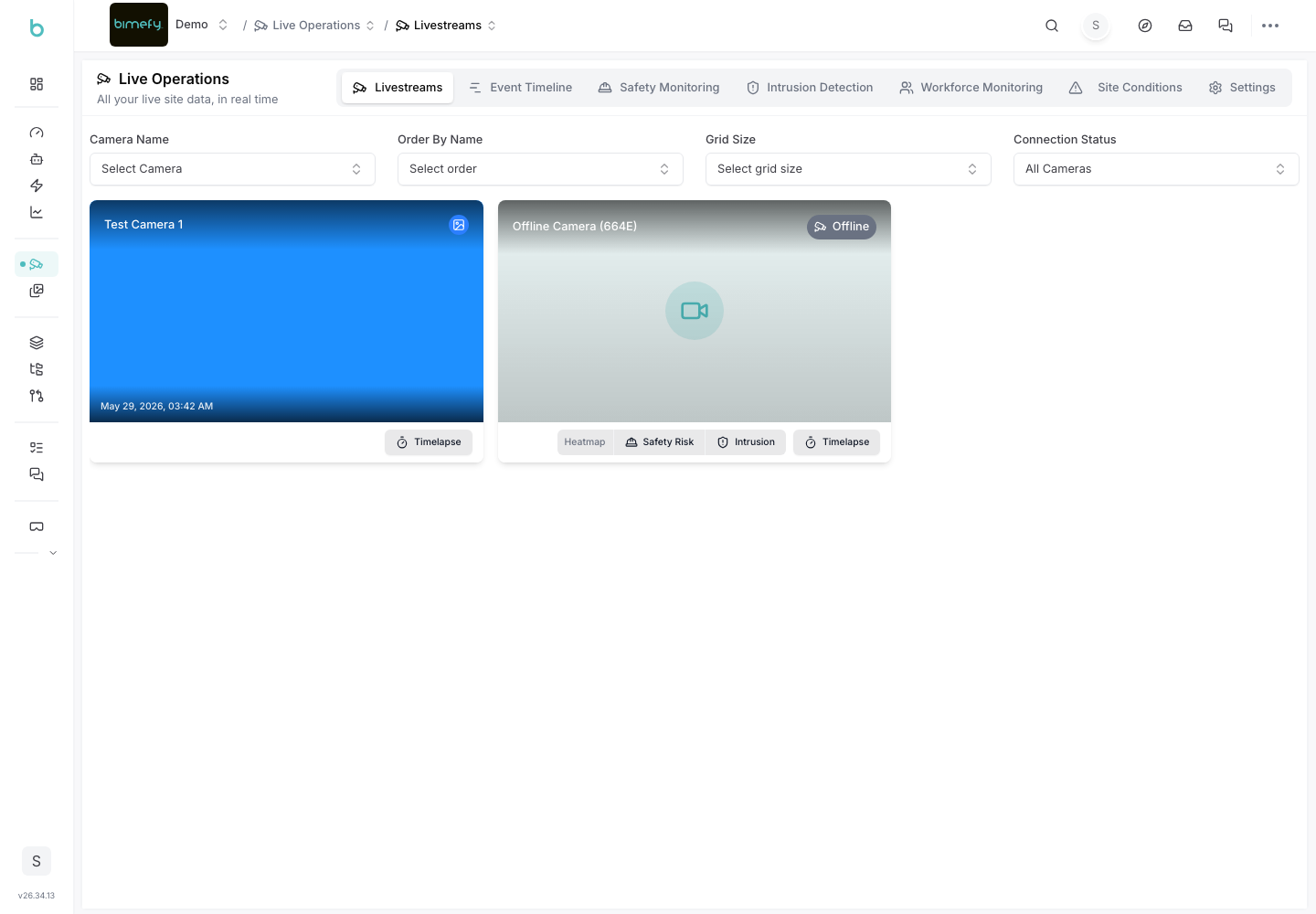Switch to the Site Conditions tab
The image size is (1316, 914).
click(1125, 88)
